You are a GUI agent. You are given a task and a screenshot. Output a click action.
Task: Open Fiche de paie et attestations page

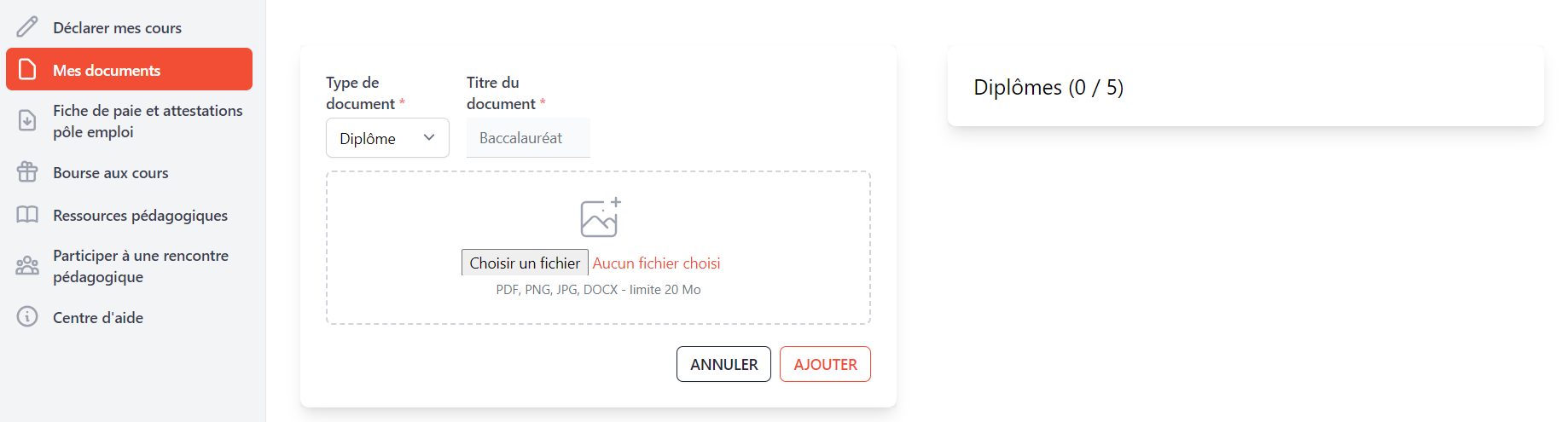pos(148,121)
